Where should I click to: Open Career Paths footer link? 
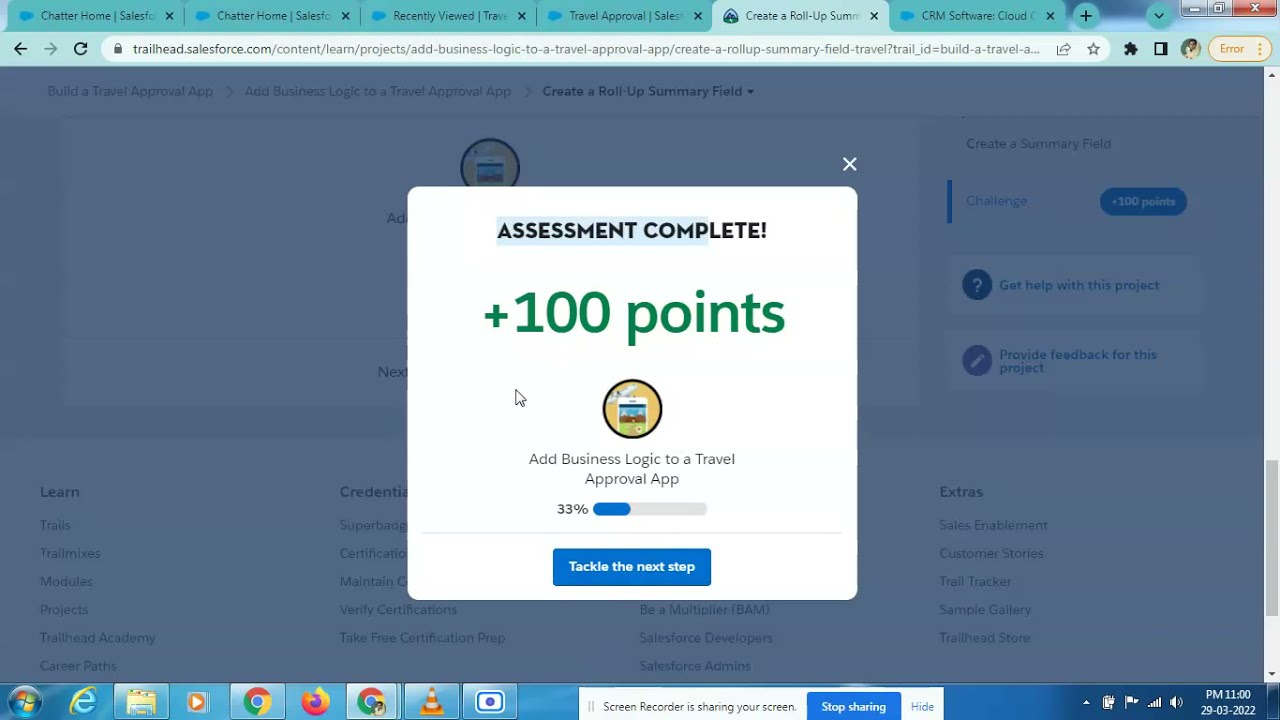(78, 665)
